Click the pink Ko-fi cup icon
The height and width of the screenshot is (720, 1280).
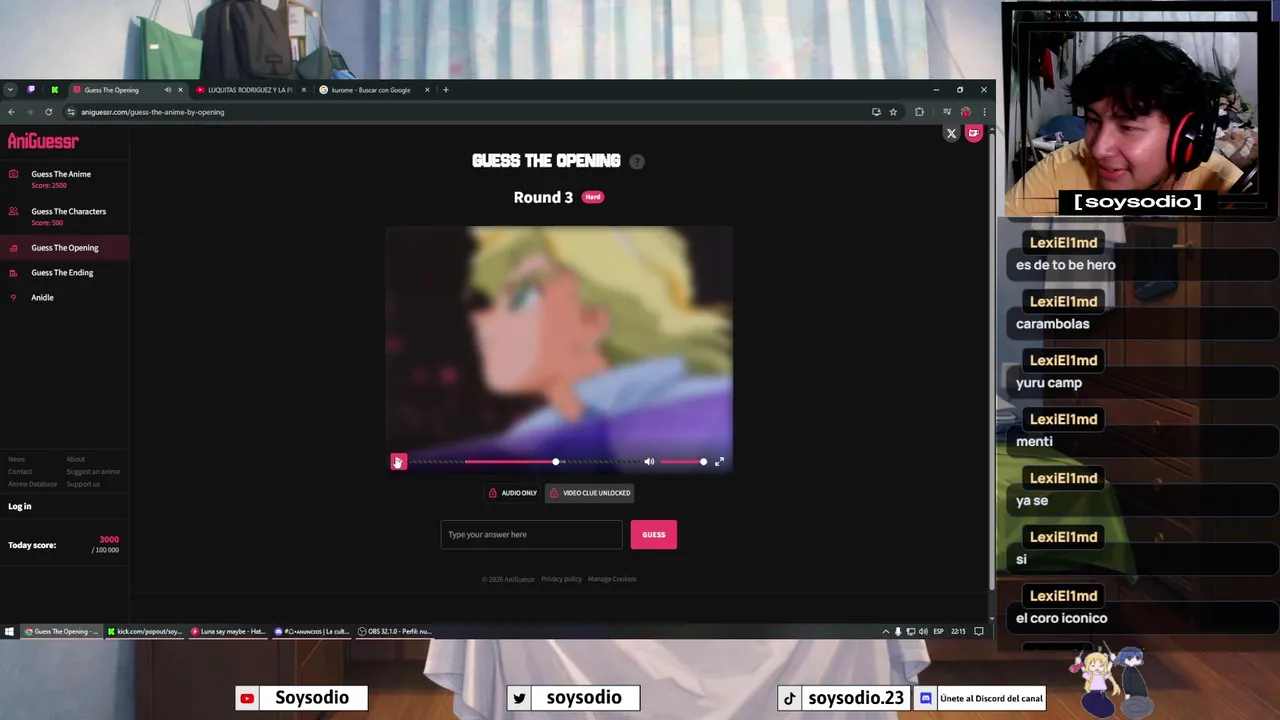974,132
